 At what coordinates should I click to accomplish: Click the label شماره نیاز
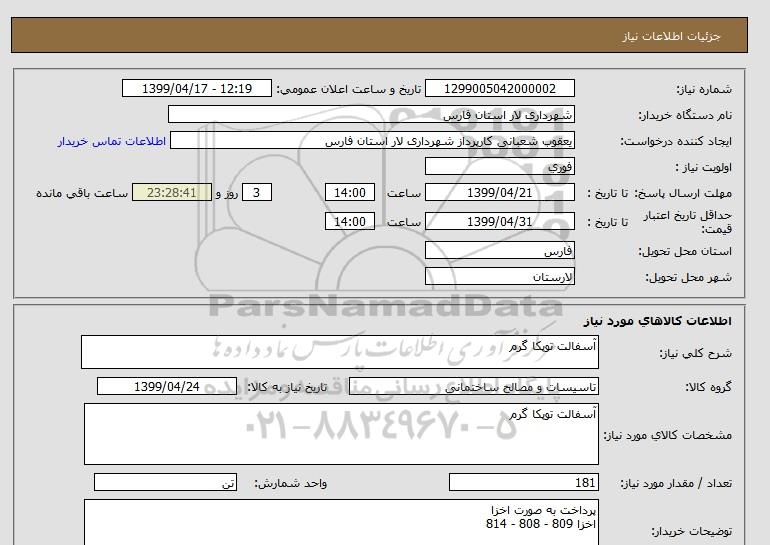704,89
